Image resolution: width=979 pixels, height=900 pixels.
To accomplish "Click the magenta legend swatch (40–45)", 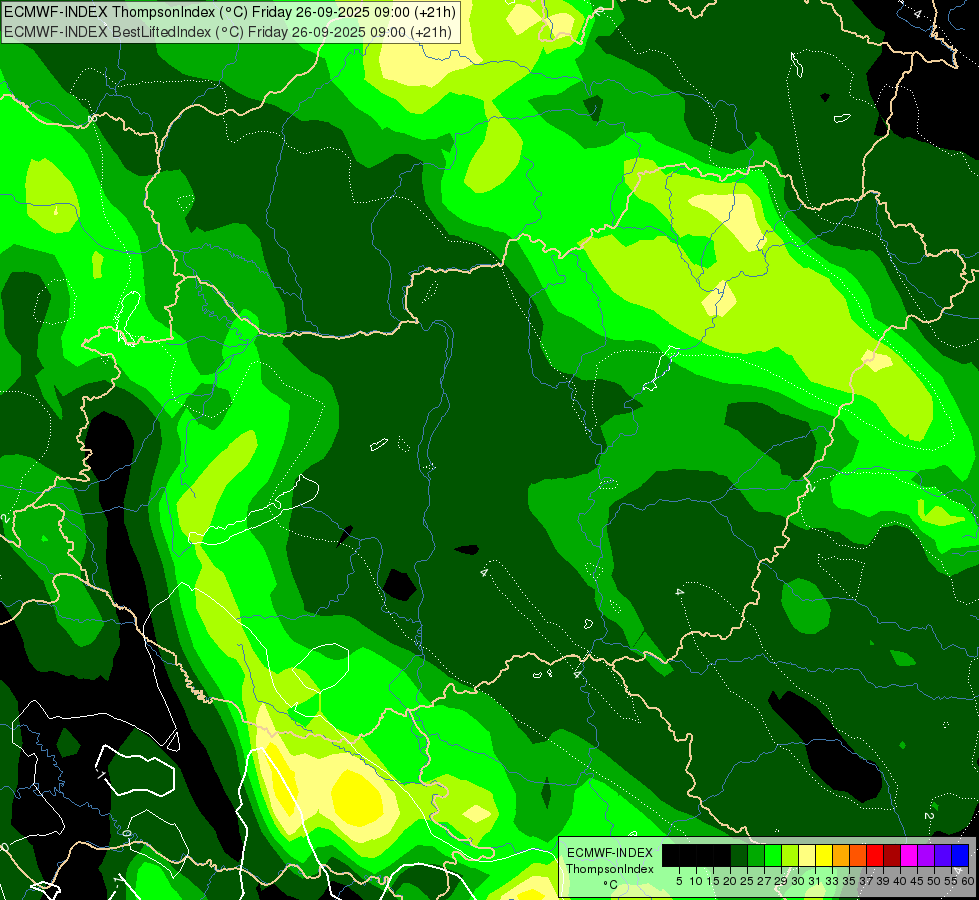I will 909,855.
